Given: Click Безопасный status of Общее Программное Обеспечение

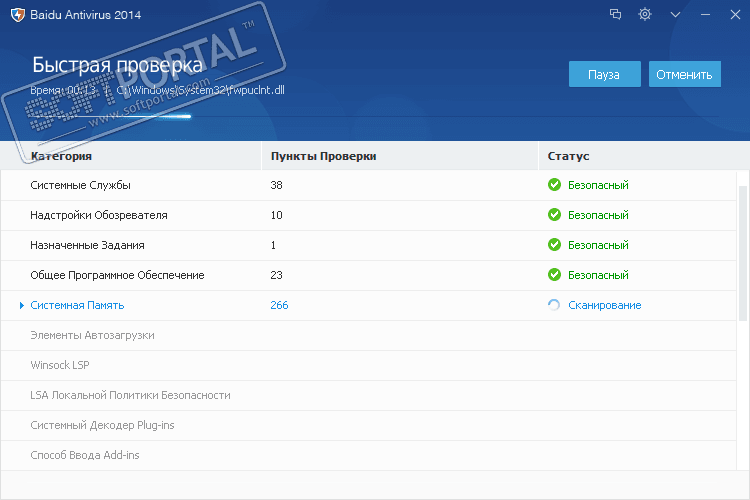Looking at the screenshot, I should pos(598,275).
